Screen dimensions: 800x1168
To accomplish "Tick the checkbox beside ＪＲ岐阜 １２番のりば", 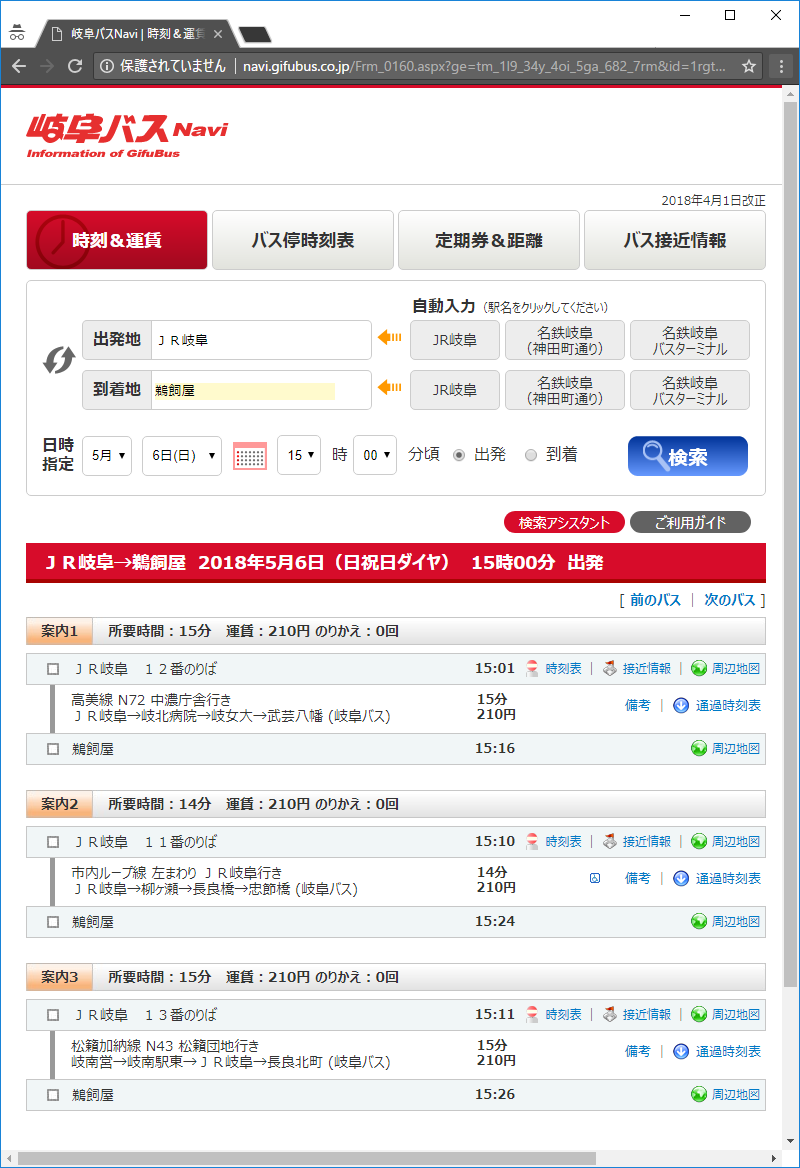I will pos(53,669).
